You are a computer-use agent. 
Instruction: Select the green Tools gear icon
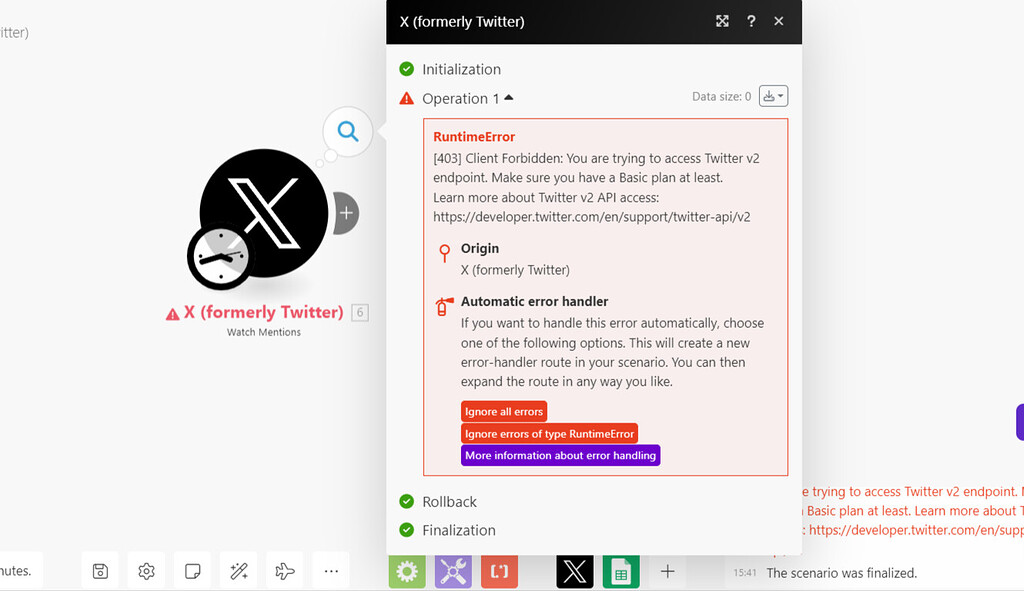(407, 571)
